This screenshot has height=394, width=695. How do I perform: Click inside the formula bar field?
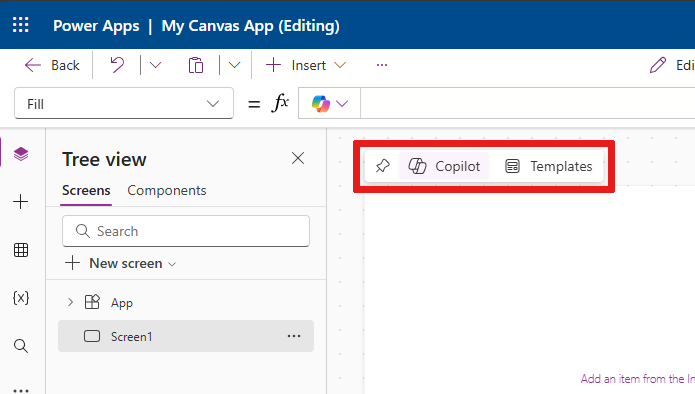pos(527,103)
